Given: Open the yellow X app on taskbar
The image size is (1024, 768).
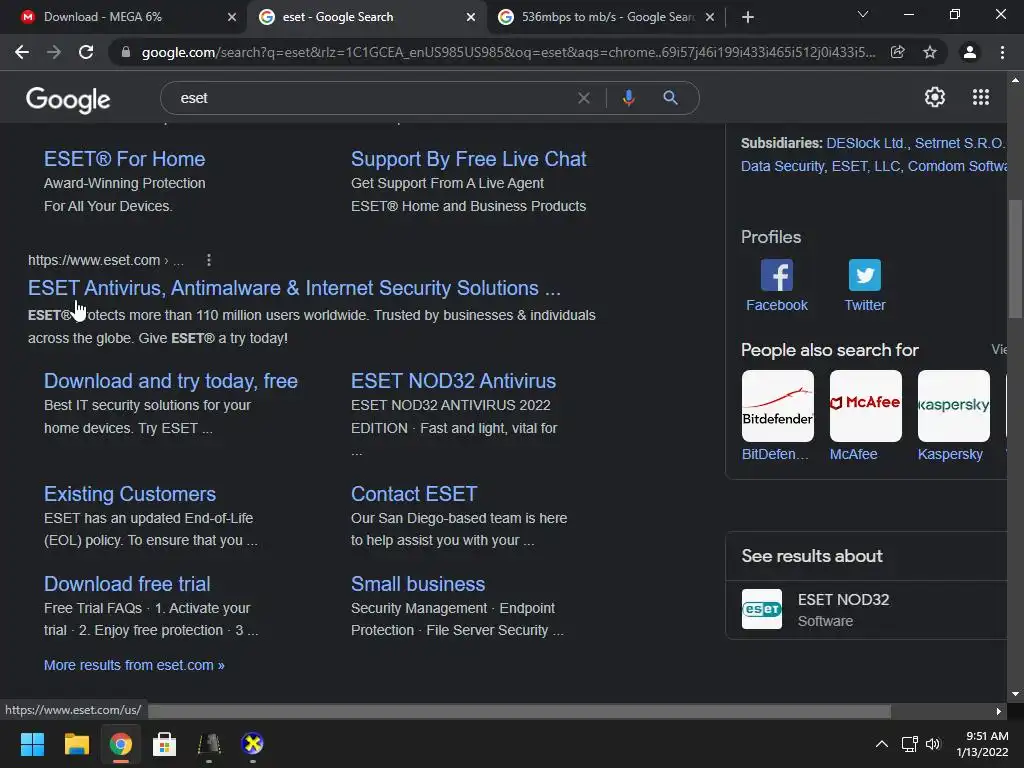Looking at the screenshot, I should pos(252,744).
